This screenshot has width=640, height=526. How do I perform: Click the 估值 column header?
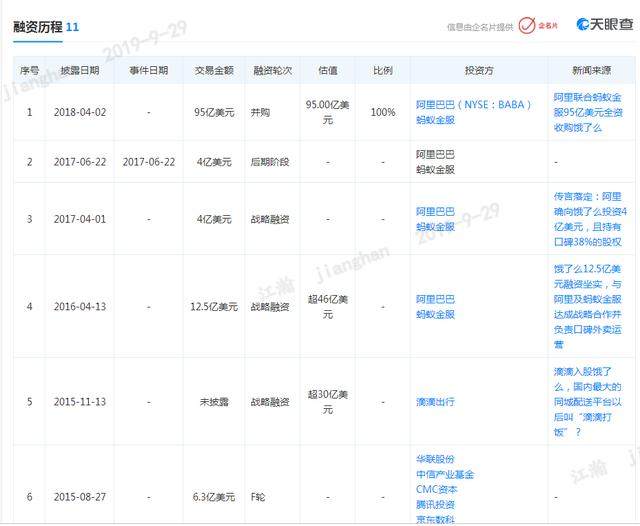pos(328,70)
